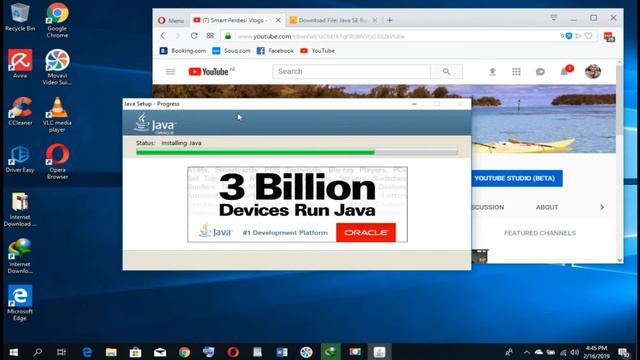
Task: Click the Java installation progress bar
Action: pyautogui.click(x=297, y=152)
